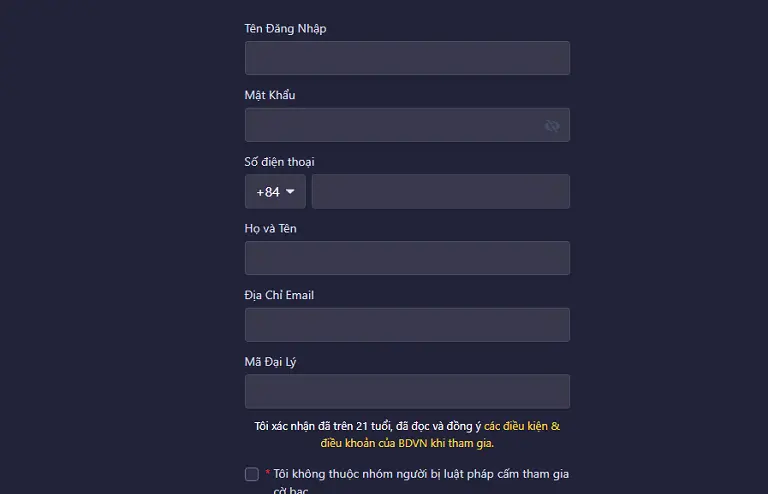
Task: Tick the gambling restriction confirmation checkbox
Action: tap(252, 474)
